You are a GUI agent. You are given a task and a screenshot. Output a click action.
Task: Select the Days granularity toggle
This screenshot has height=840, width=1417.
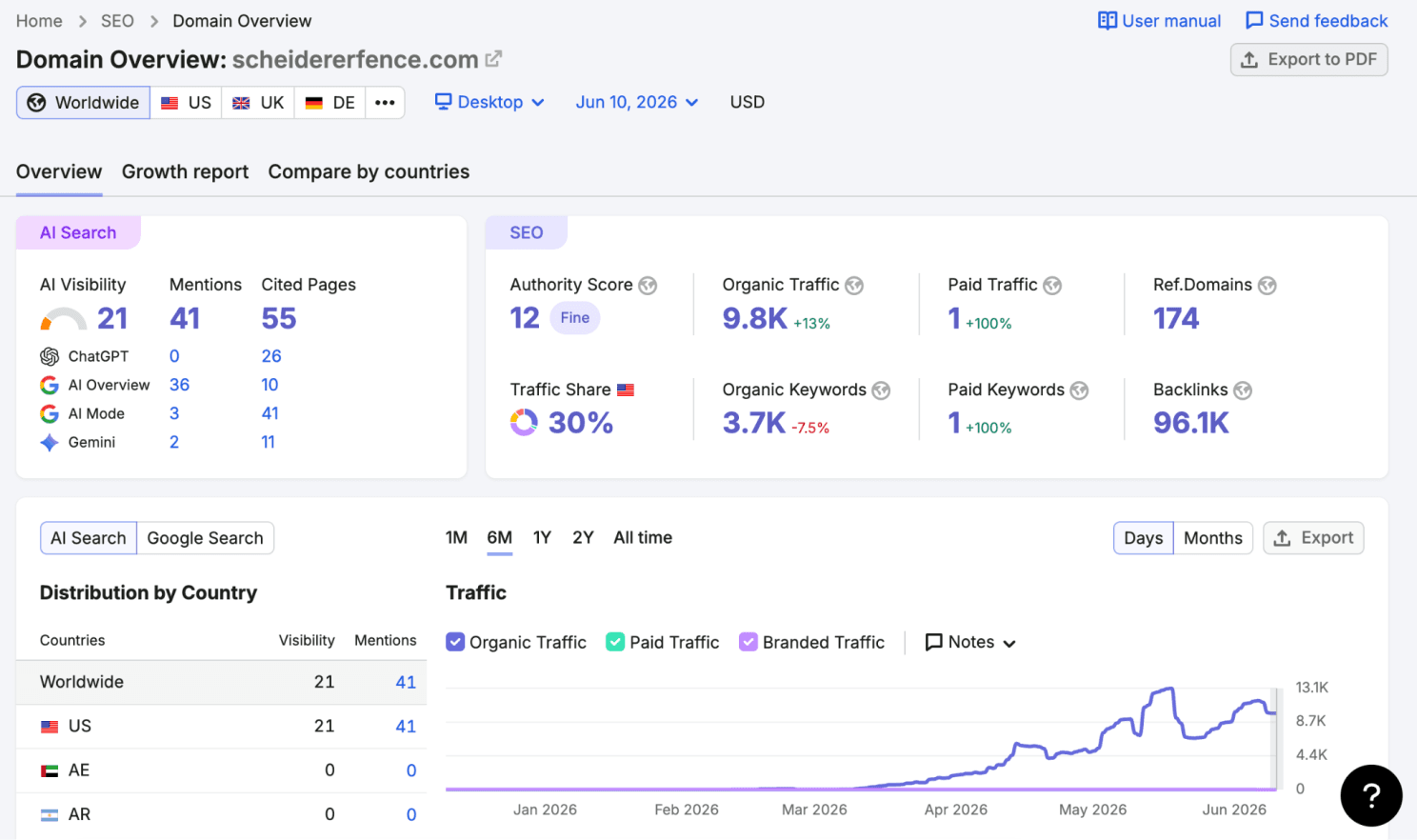[x=1144, y=538]
